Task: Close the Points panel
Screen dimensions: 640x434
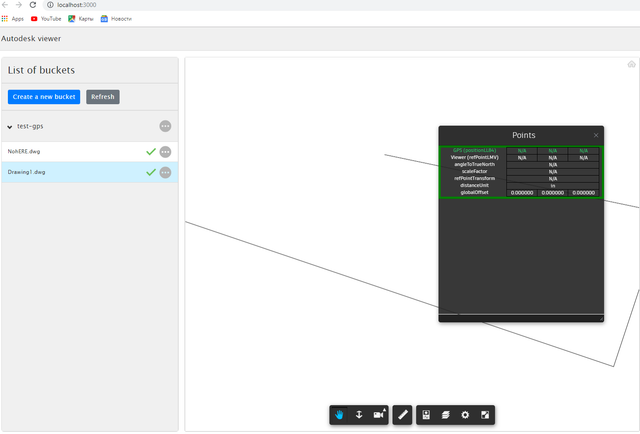Action: [596, 135]
